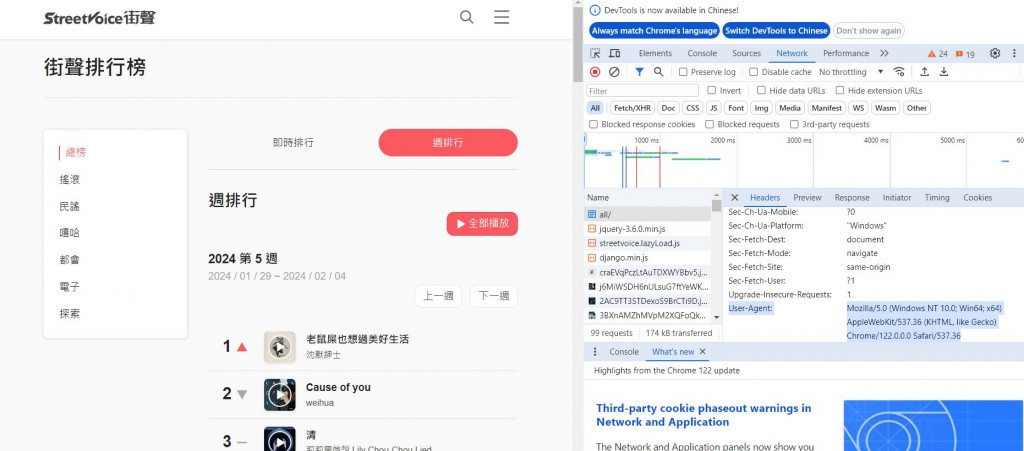Switch to 即時排行 realtime chart tab
The image size is (1024, 451).
tap(293, 142)
